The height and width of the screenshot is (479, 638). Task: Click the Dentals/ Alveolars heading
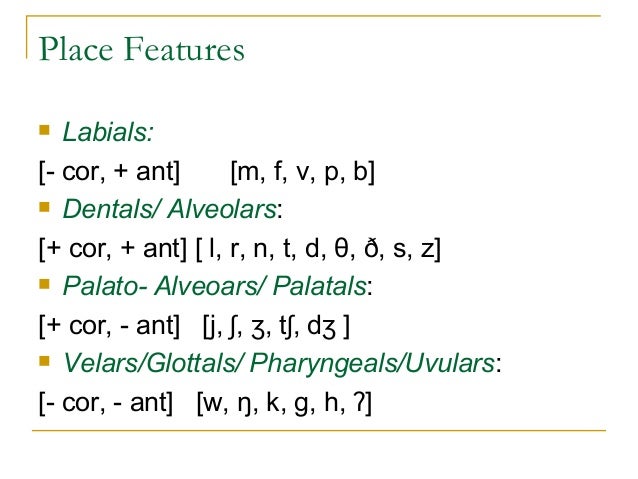(170, 210)
